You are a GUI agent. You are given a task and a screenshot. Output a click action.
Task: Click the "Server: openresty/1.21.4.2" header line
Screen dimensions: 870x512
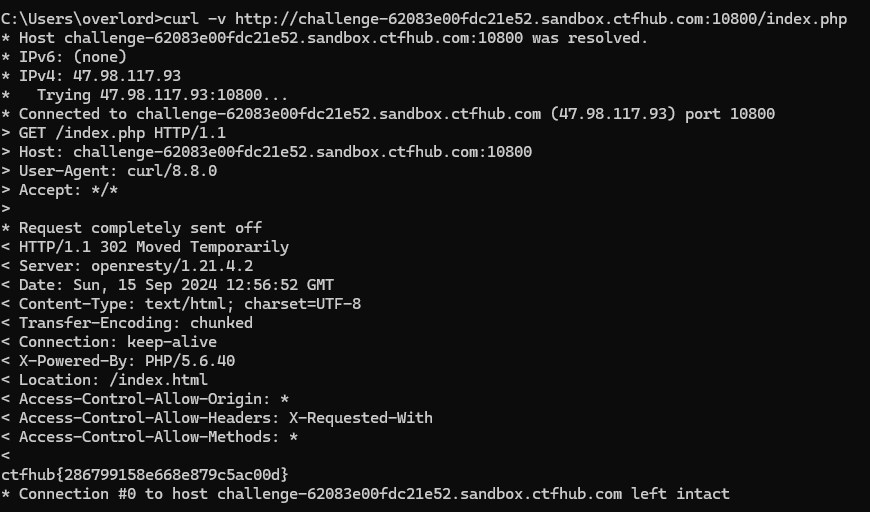[x=135, y=265]
